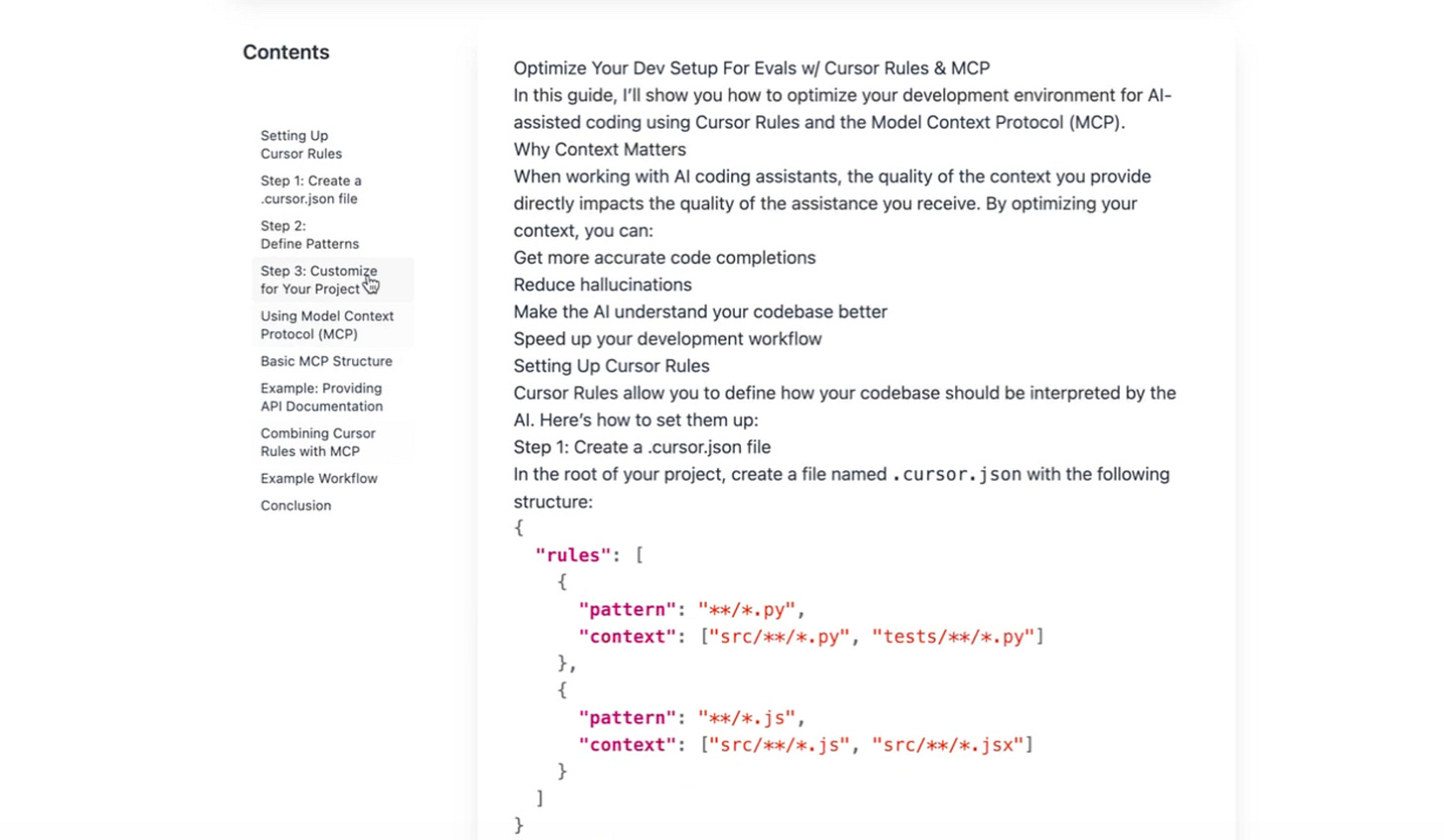
Task: Click the "tests/**/*.py" context string
Action: coord(953,637)
